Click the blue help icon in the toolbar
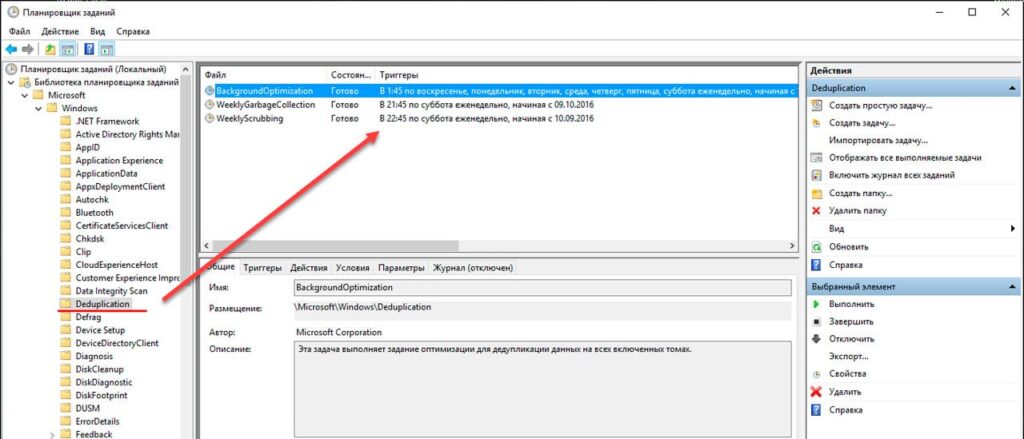 pos(89,48)
